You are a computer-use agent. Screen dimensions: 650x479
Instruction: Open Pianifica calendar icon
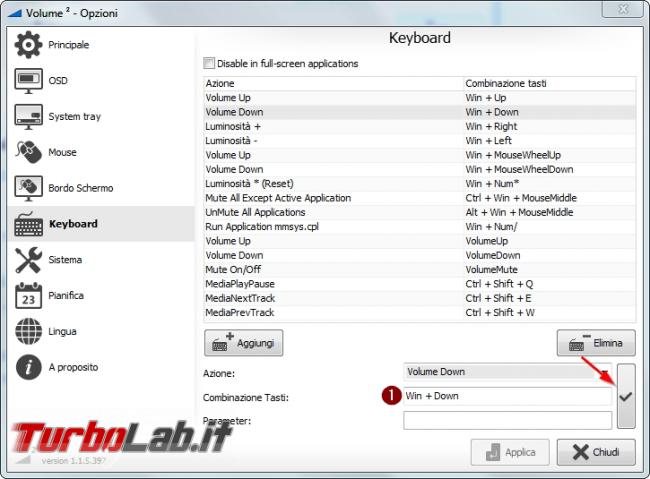[x=28, y=296]
